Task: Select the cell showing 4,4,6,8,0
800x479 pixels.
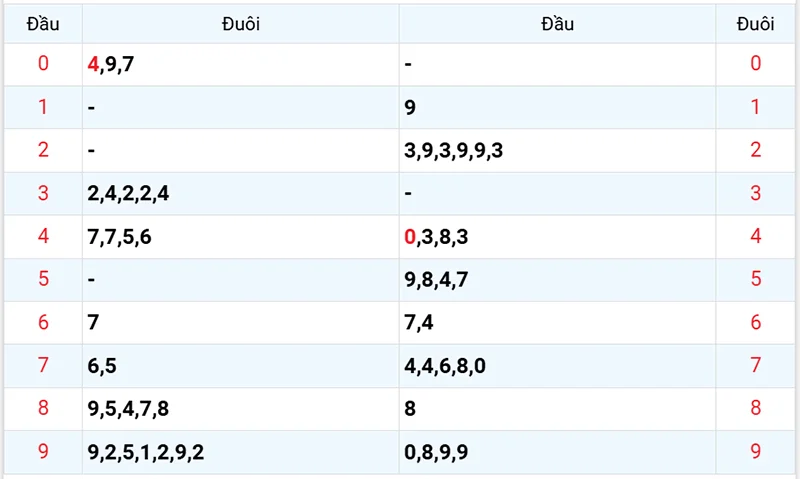Action: tap(557, 366)
